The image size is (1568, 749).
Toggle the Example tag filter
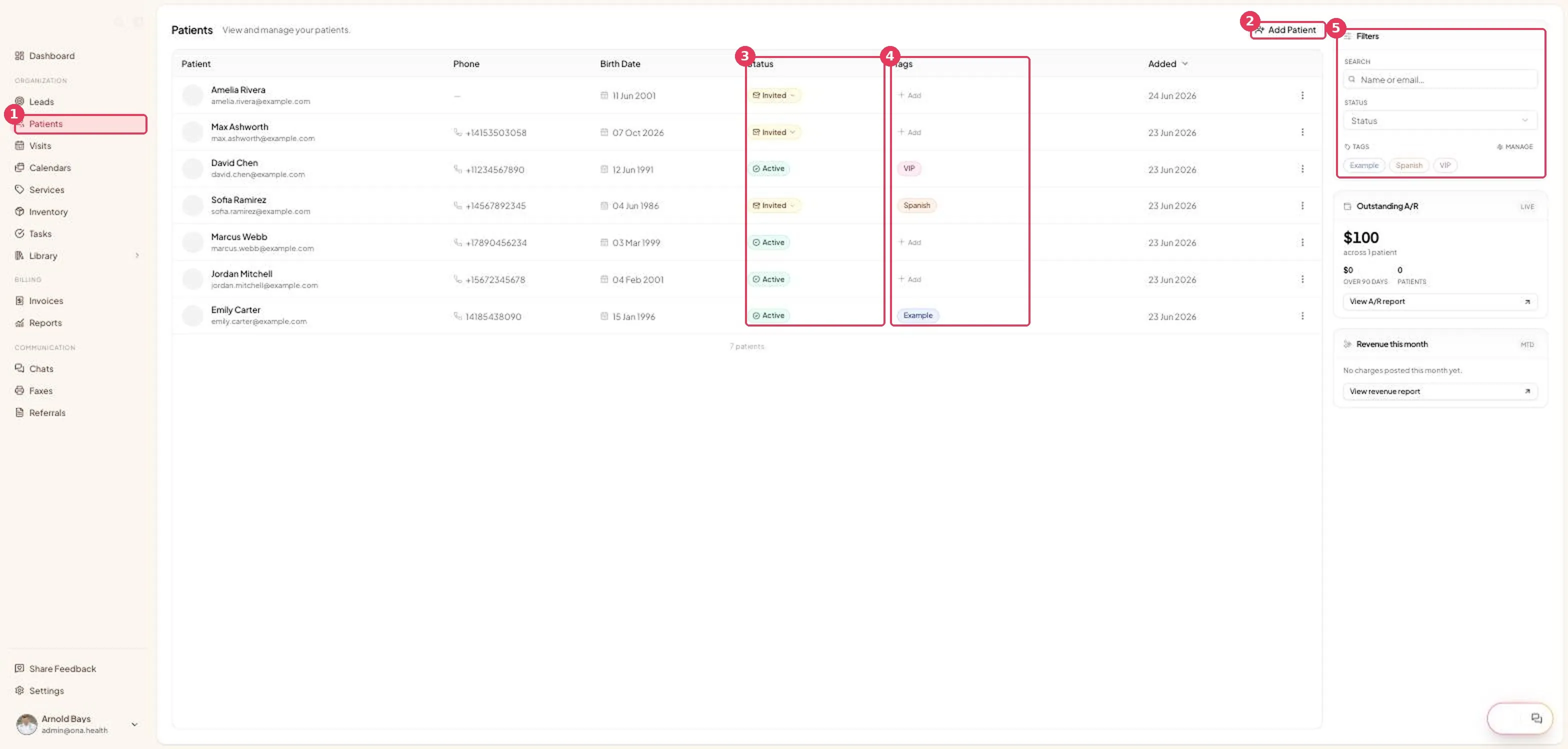pos(1364,165)
